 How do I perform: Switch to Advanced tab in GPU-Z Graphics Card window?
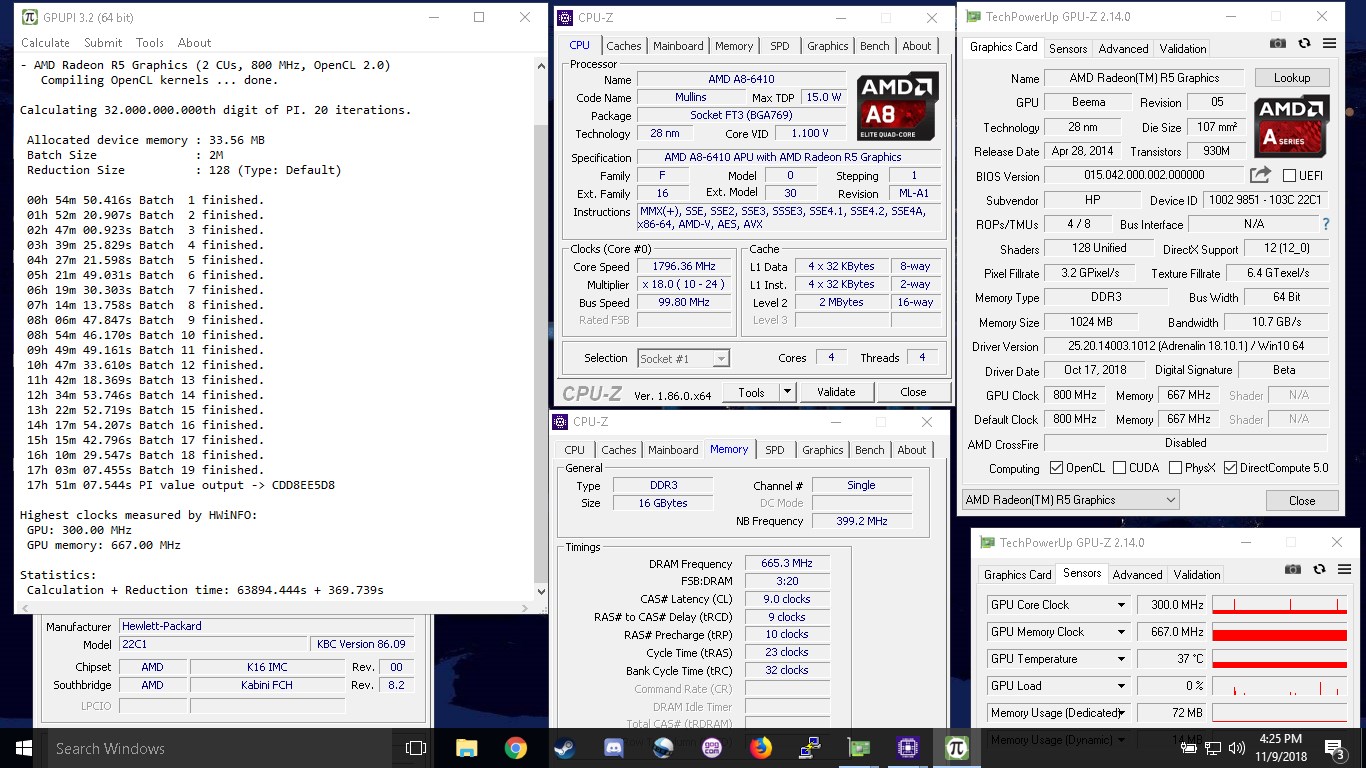click(1123, 48)
